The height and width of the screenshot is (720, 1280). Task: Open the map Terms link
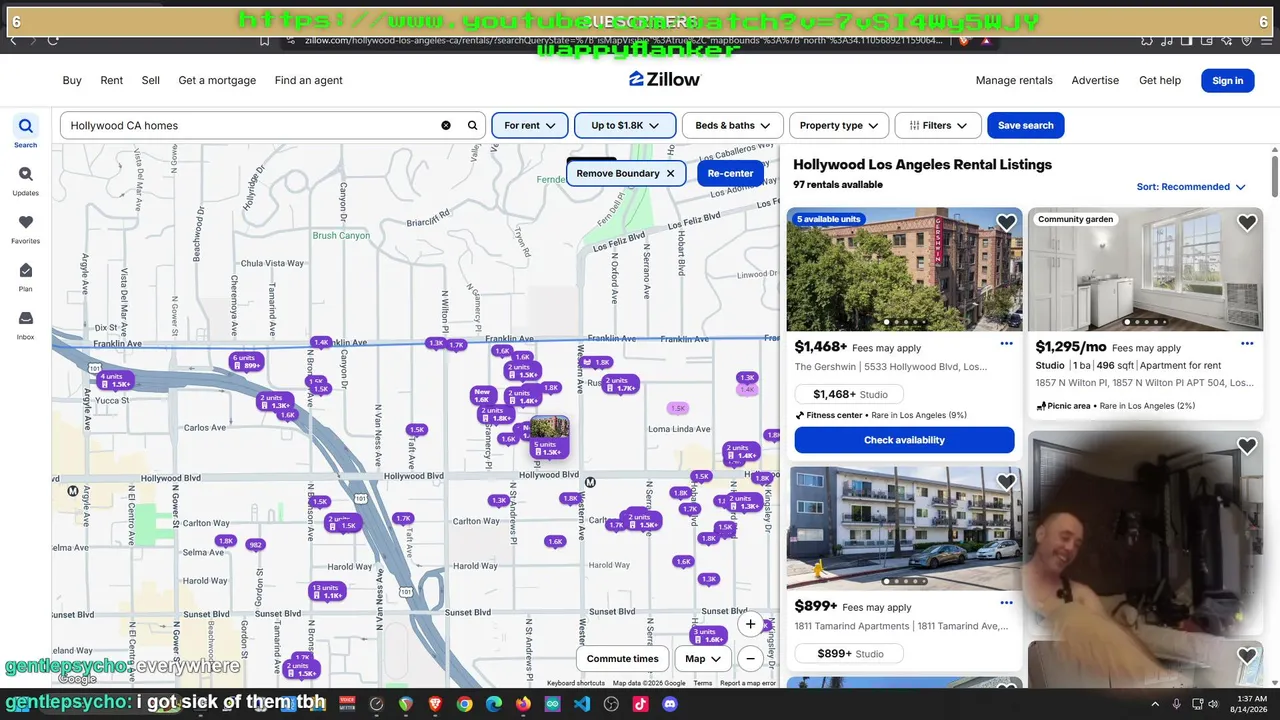[703, 684]
